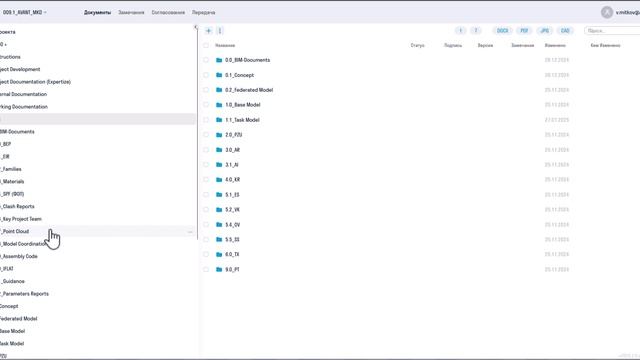
Task: Apply the CAD file type filter
Action: (565, 31)
